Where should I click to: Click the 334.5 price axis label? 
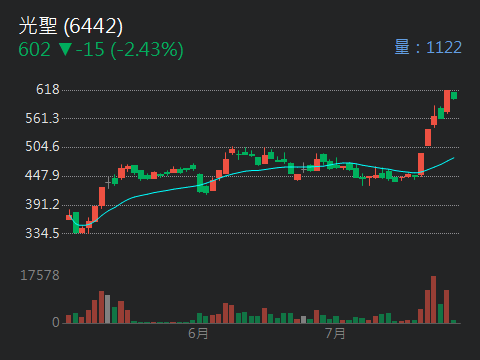click(x=42, y=233)
